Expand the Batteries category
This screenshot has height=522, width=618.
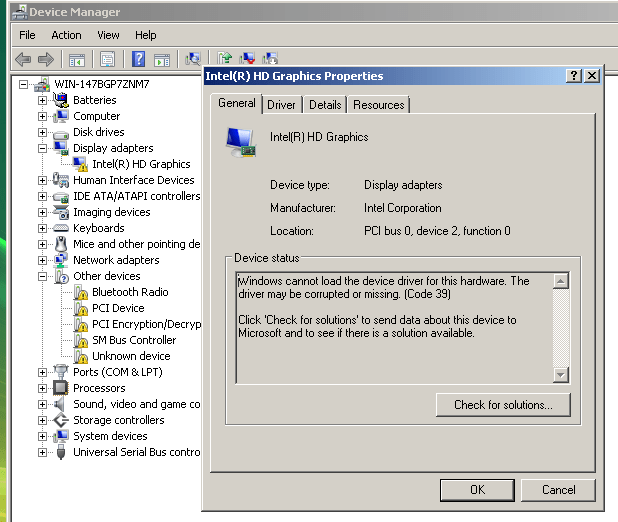pos(42,100)
